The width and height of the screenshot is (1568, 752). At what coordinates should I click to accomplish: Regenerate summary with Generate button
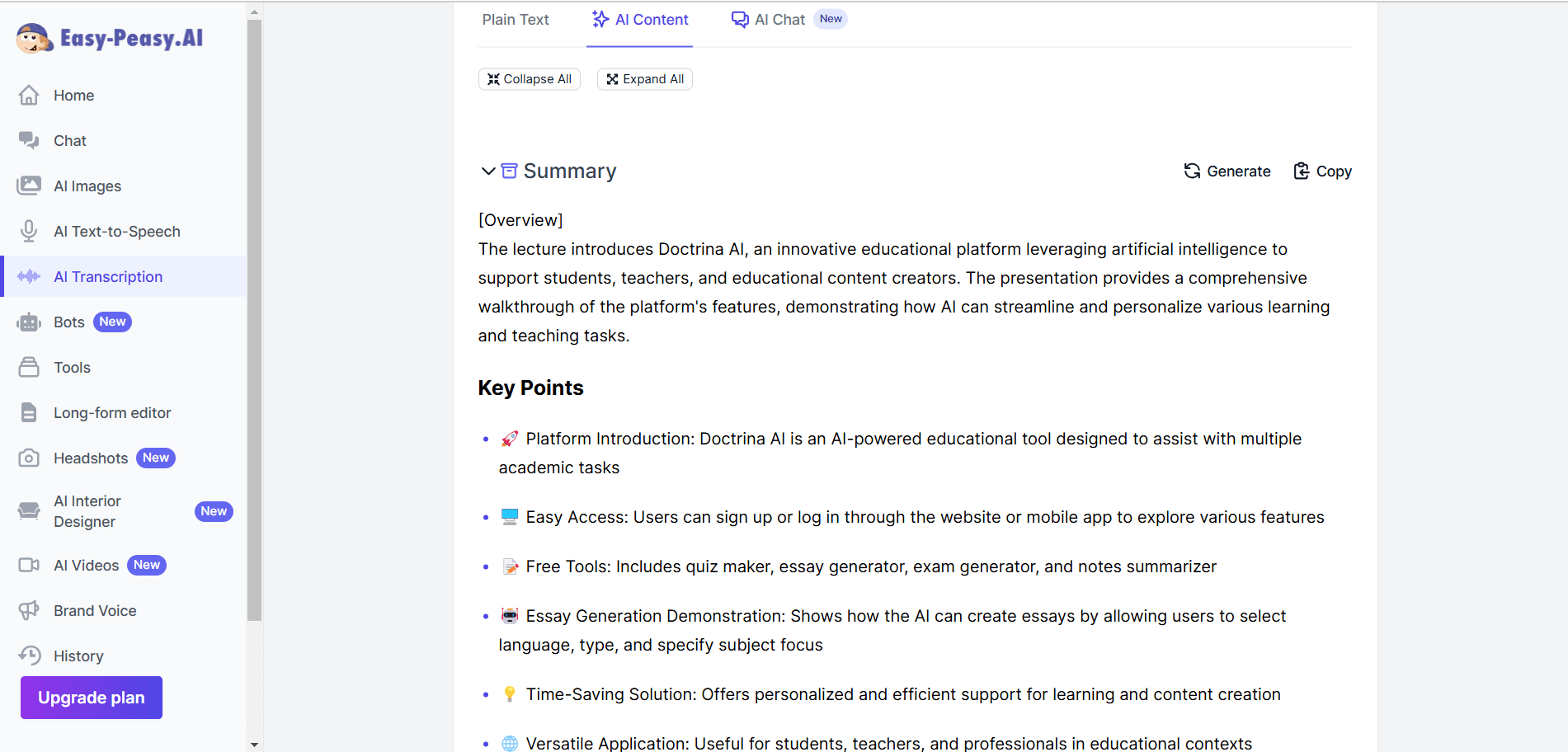1227,172
